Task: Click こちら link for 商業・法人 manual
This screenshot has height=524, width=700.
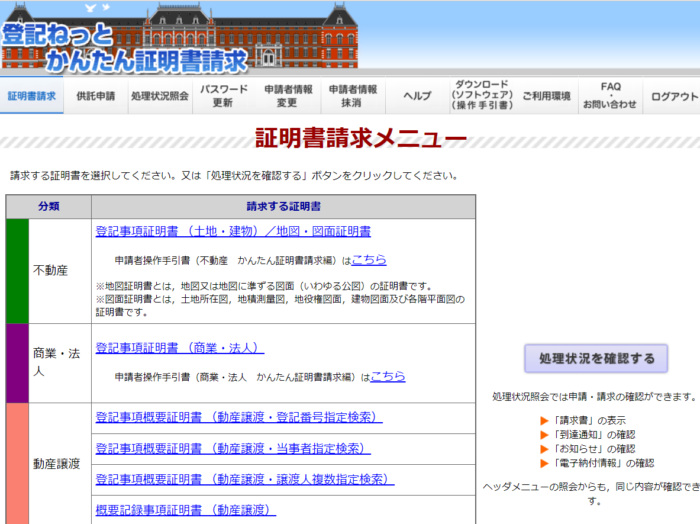Action: click(x=388, y=377)
